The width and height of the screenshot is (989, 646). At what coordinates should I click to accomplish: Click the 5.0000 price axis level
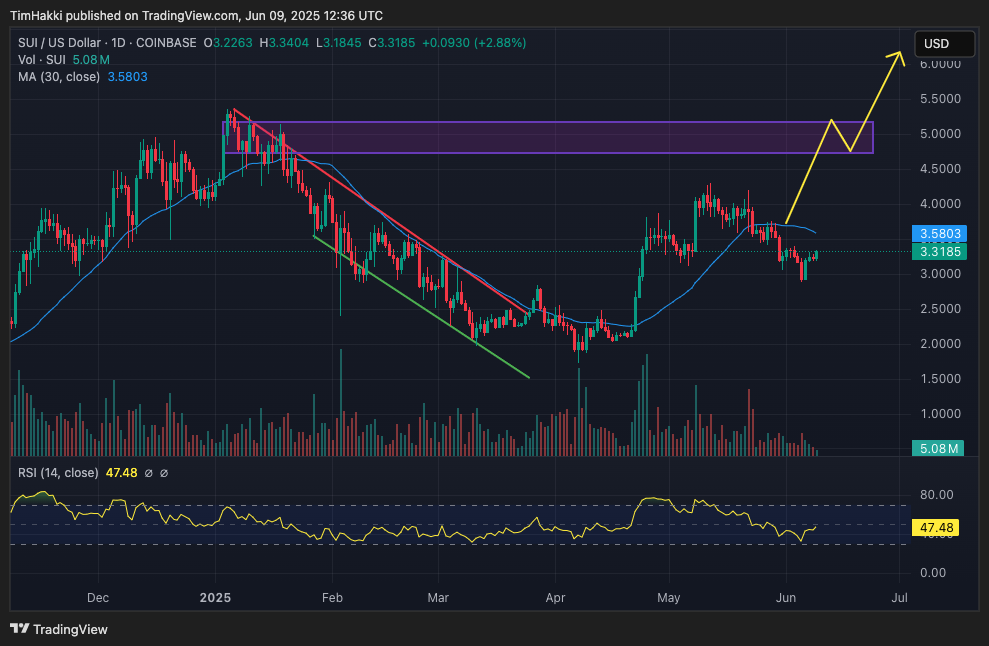(x=940, y=134)
